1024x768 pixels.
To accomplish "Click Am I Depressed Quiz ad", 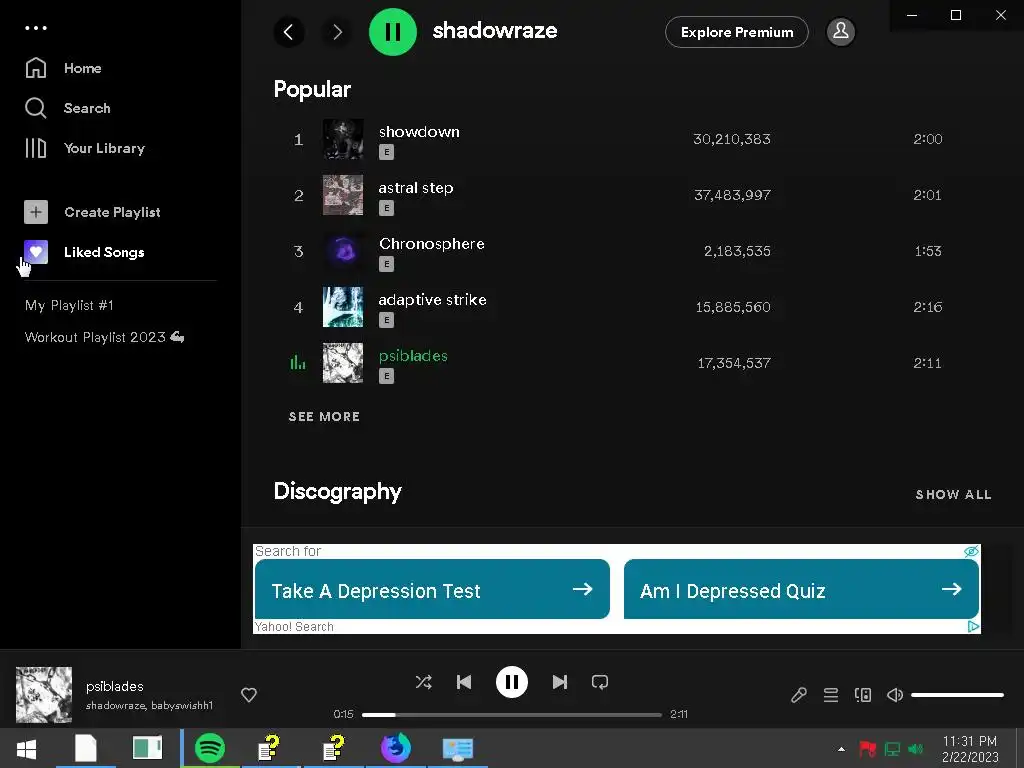I will [801, 589].
